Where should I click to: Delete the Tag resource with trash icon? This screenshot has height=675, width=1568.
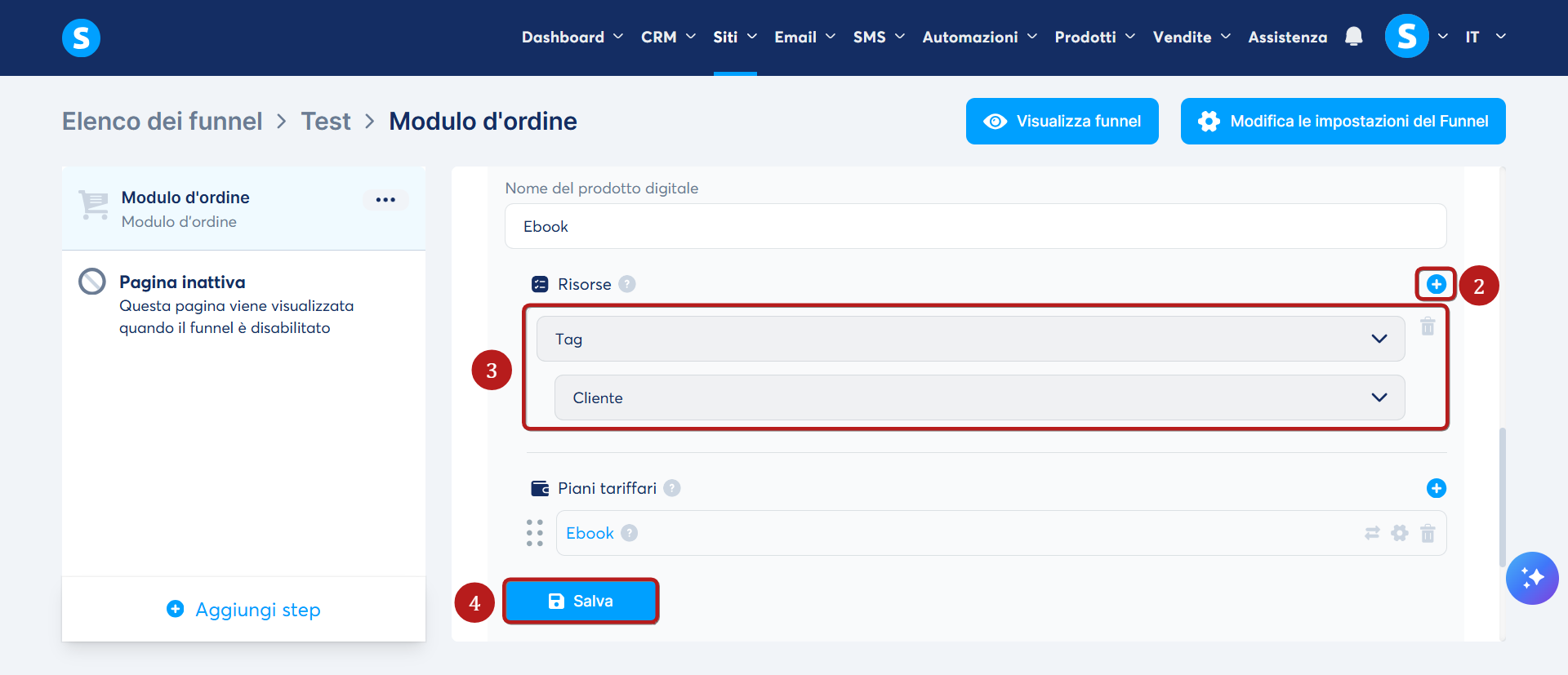coord(1428,326)
